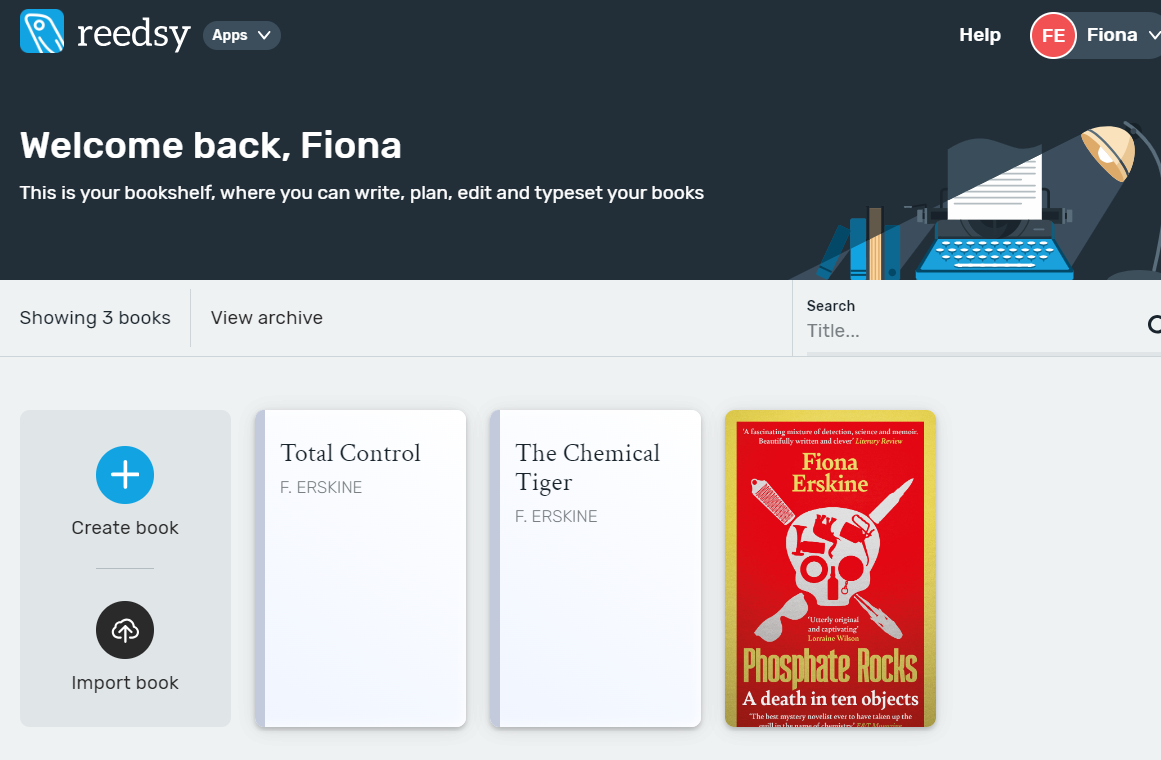Open the Apps dropdown menu
1161x760 pixels.
tap(242, 35)
